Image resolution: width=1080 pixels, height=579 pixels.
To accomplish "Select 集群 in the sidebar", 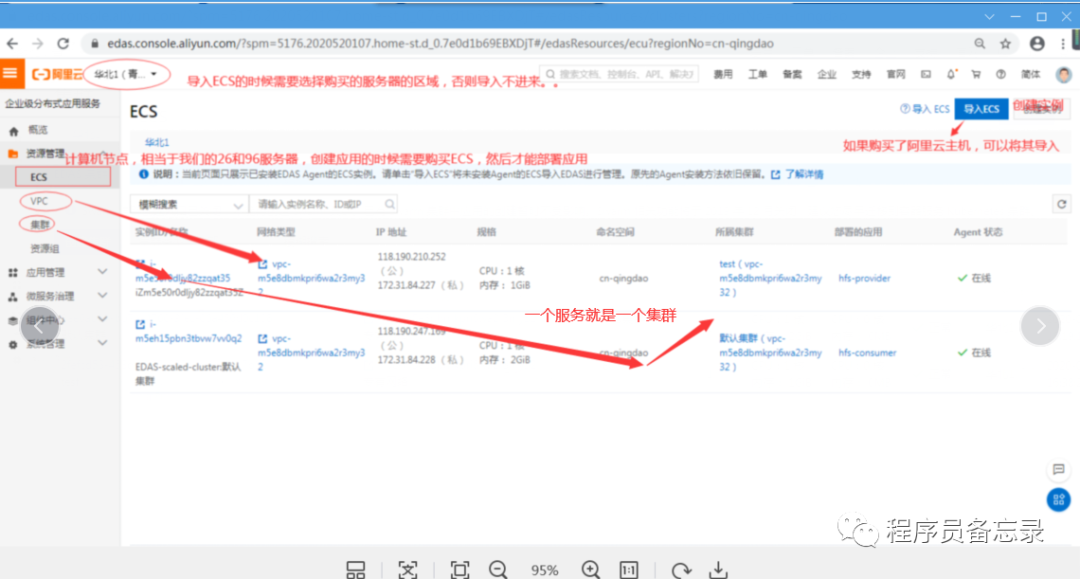I will pos(39,224).
